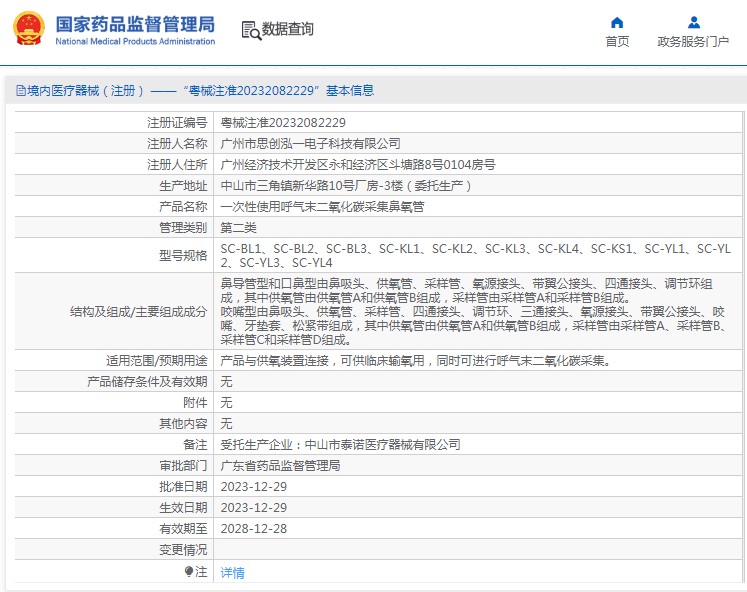Click the 备注 row label

point(195,445)
